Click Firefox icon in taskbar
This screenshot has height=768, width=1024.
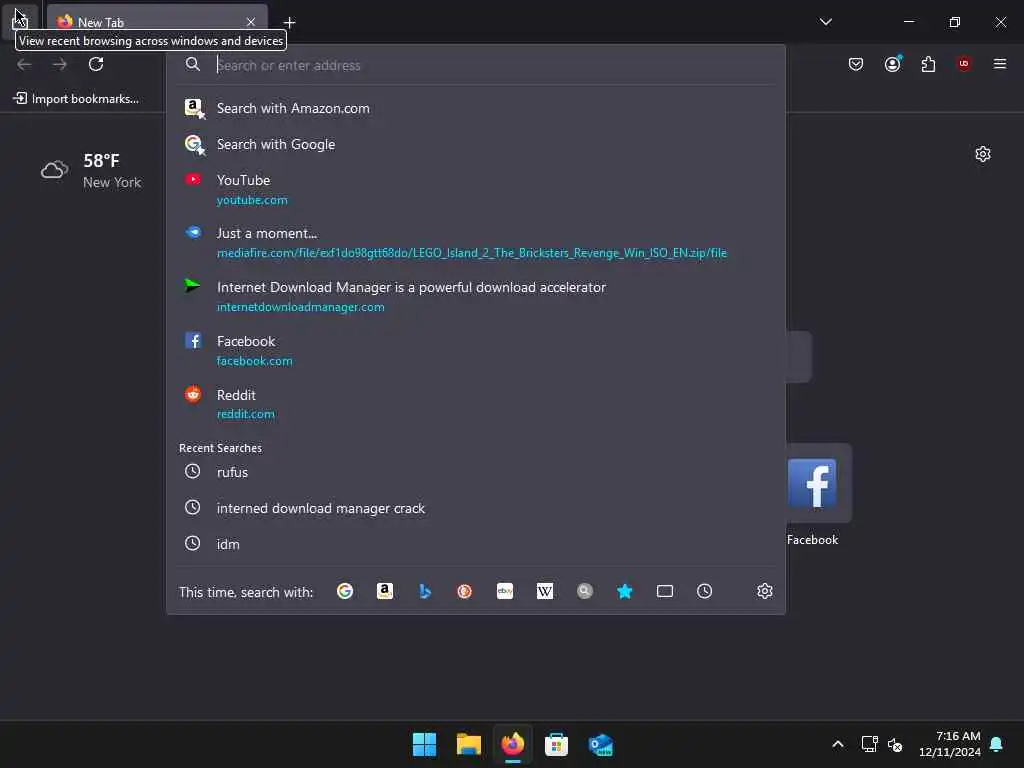[513, 744]
